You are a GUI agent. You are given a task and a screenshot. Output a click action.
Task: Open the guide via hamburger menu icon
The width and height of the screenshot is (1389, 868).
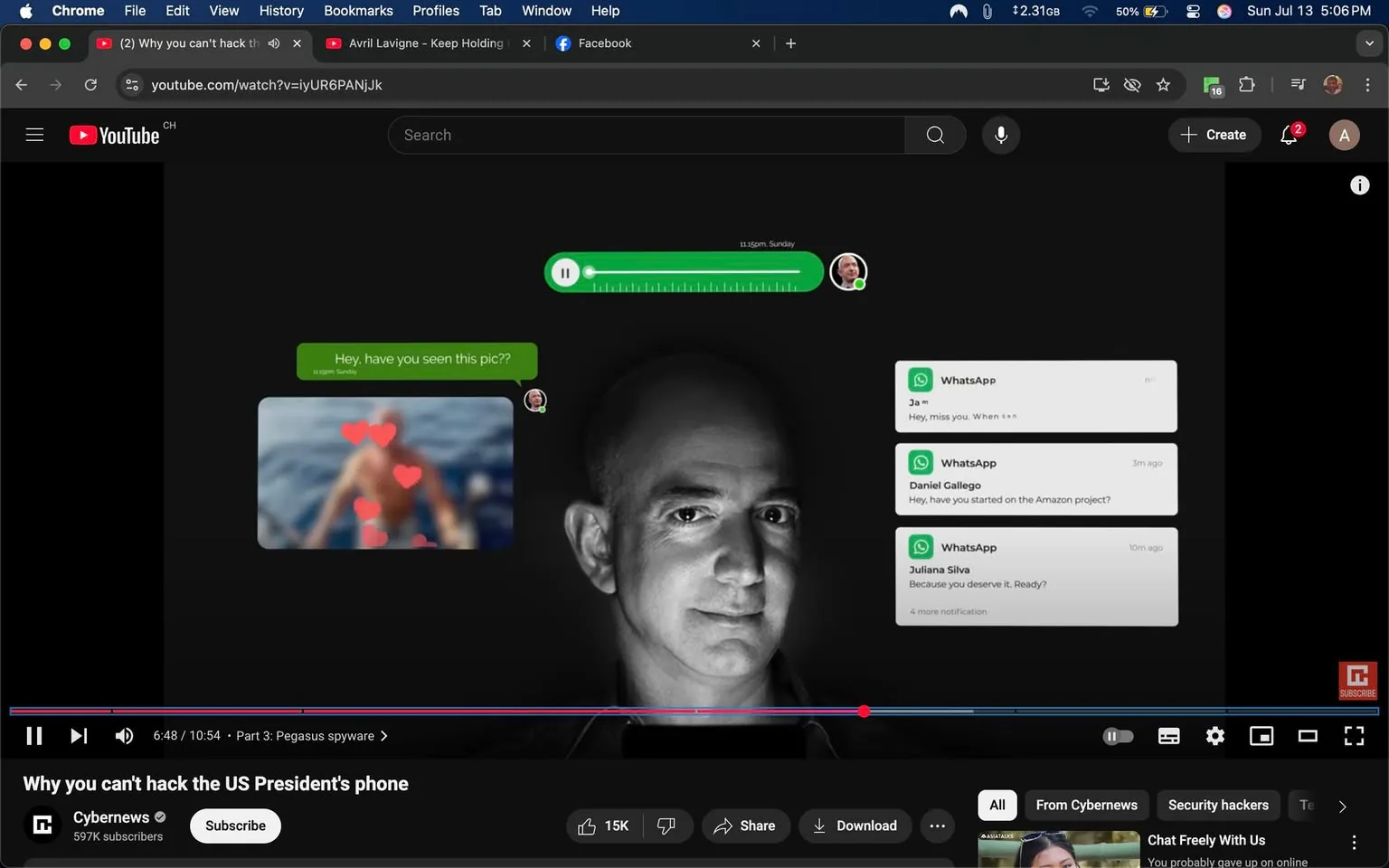click(x=34, y=134)
